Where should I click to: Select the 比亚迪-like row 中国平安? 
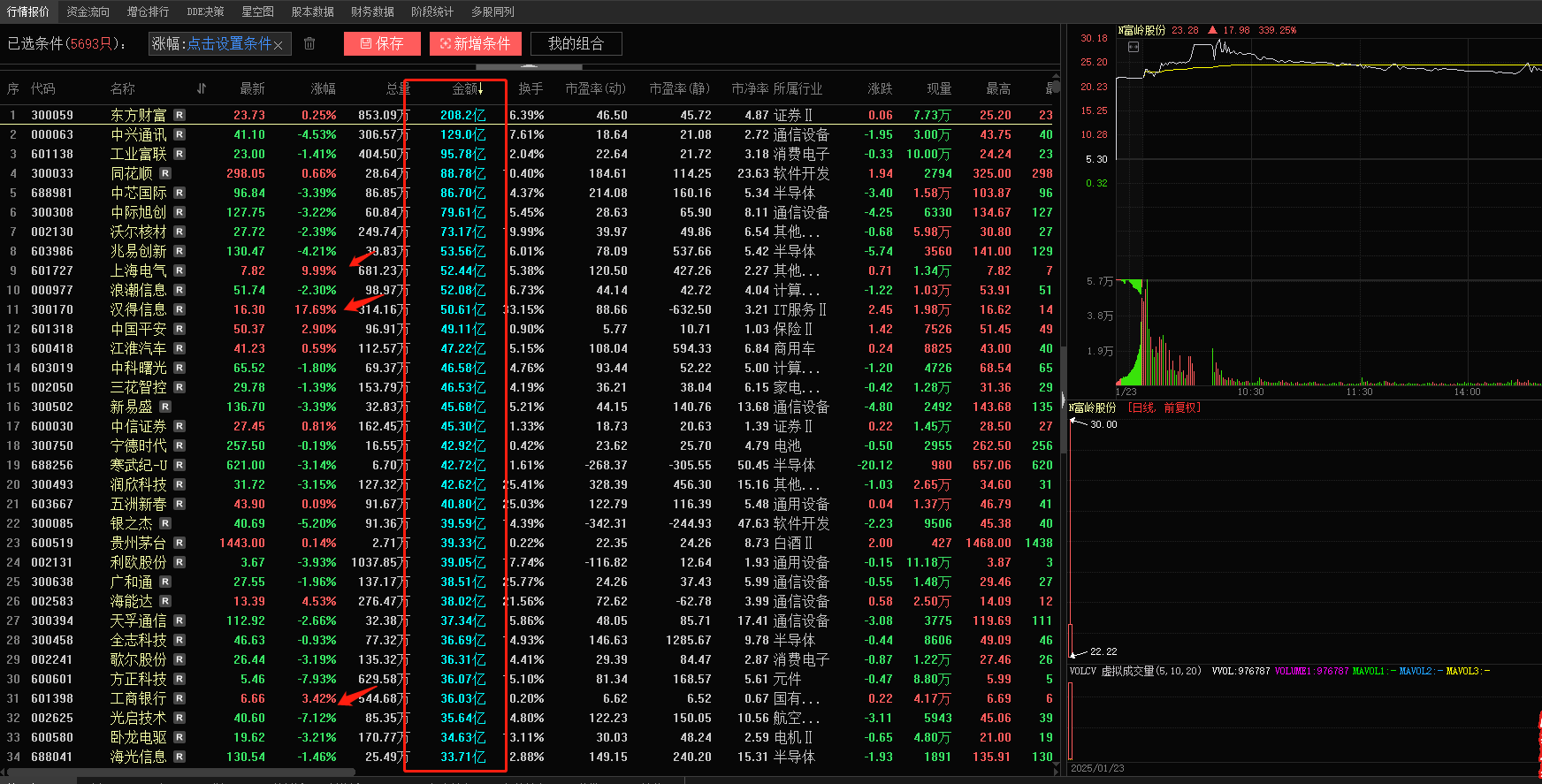(138, 329)
